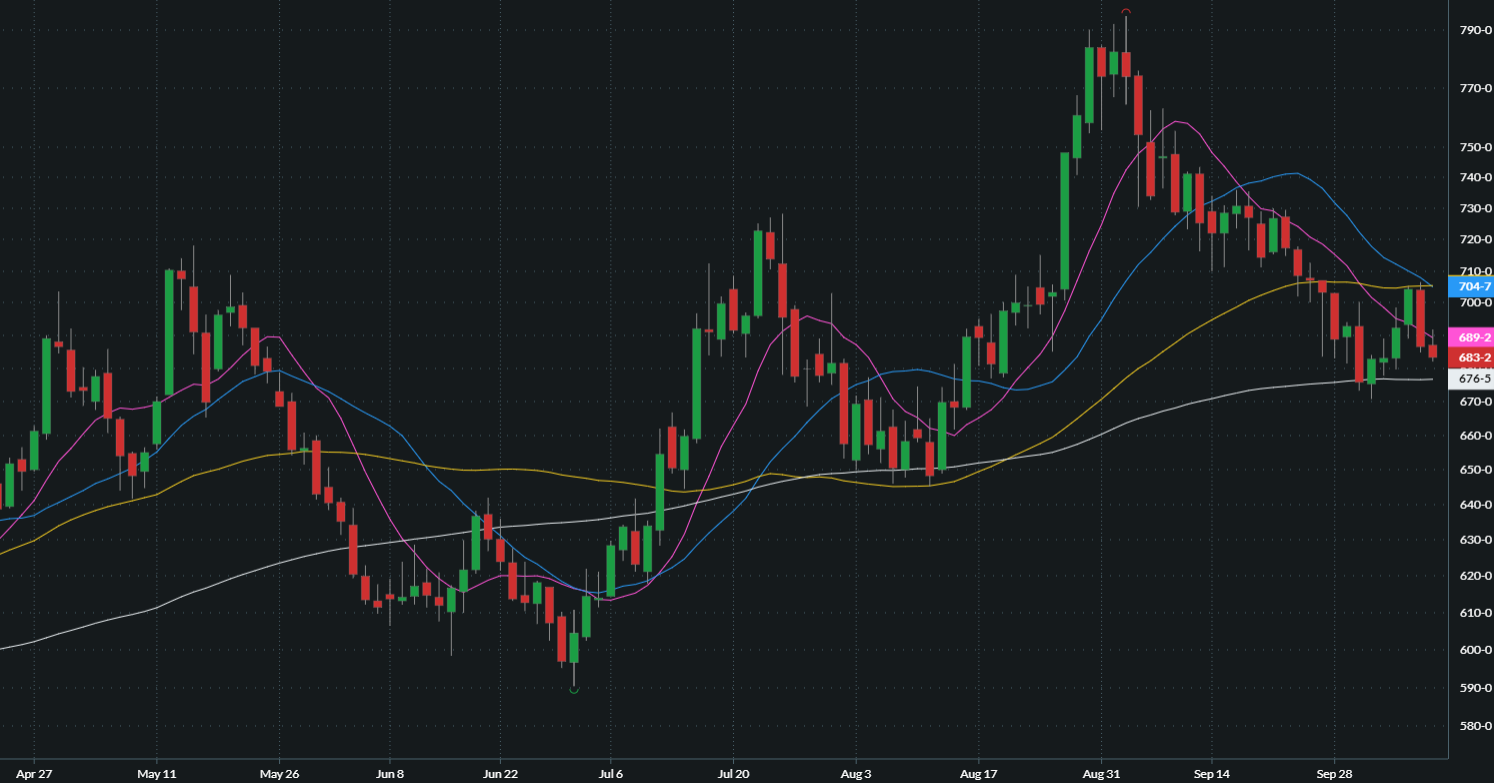
Task: Select the Aug 17 date label
Action: coord(978,774)
